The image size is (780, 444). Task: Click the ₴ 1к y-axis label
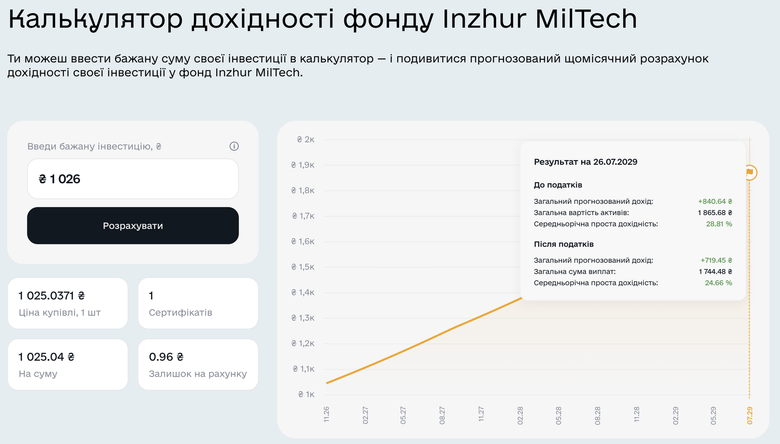pyautogui.click(x=306, y=394)
